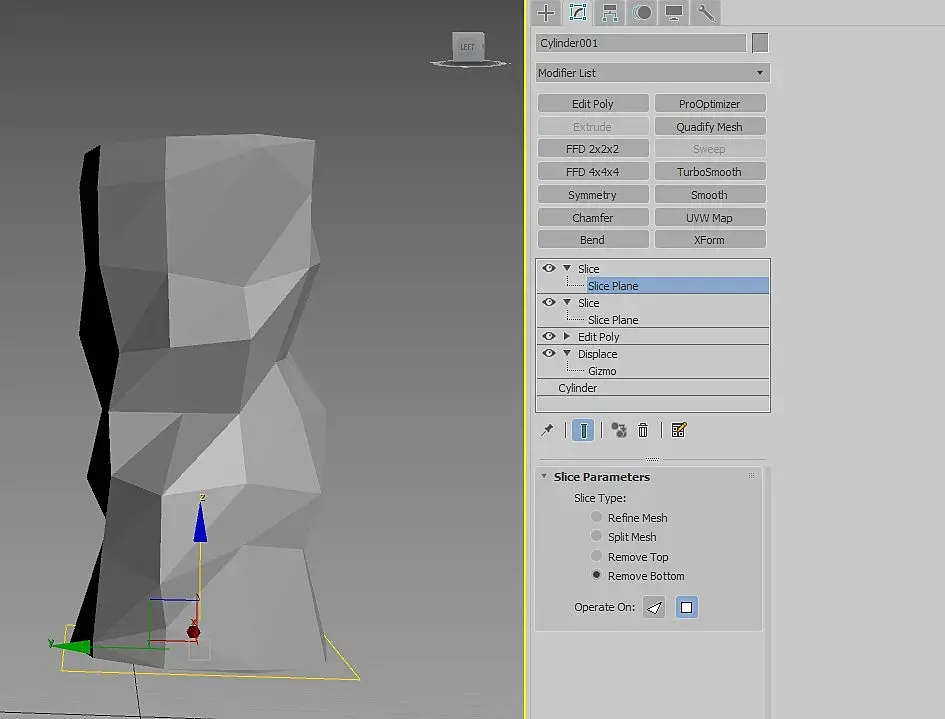Collapse the Slice Parameters rollout

click(x=545, y=477)
